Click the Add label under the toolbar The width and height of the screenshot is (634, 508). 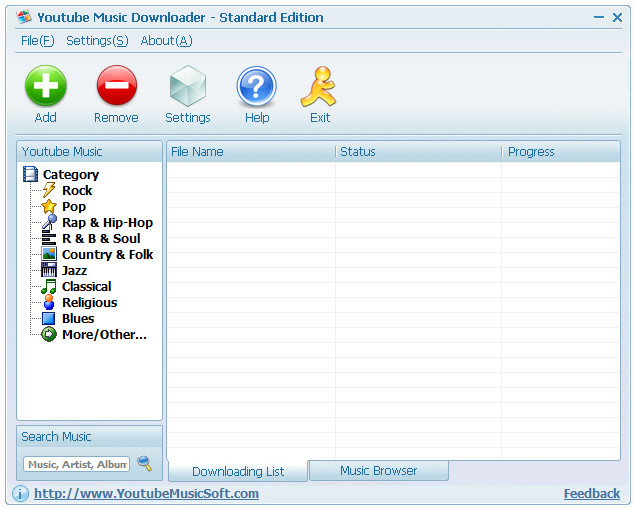(46, 117)
